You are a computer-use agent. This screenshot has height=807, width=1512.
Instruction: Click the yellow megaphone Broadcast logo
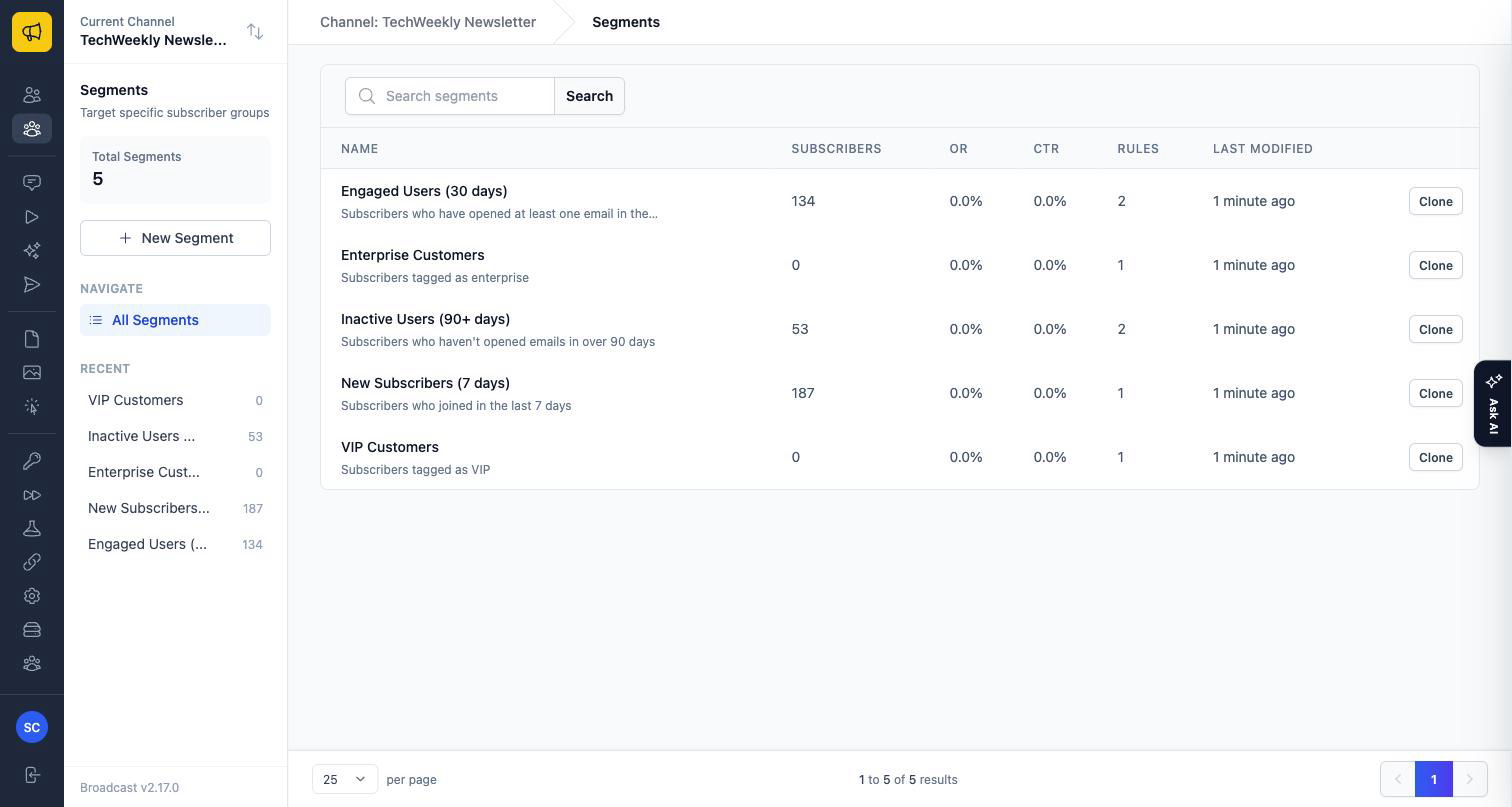32,32
